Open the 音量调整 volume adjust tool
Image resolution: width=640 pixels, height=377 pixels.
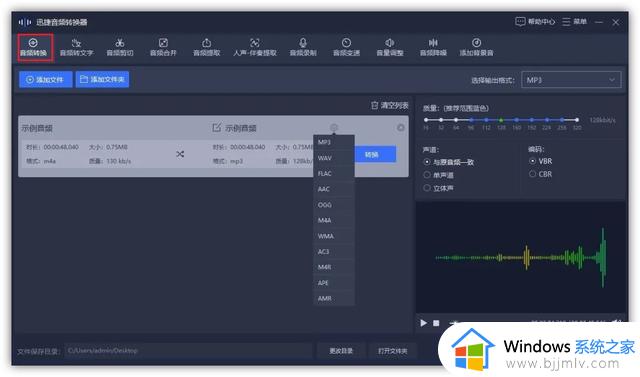tap(390, 47)
